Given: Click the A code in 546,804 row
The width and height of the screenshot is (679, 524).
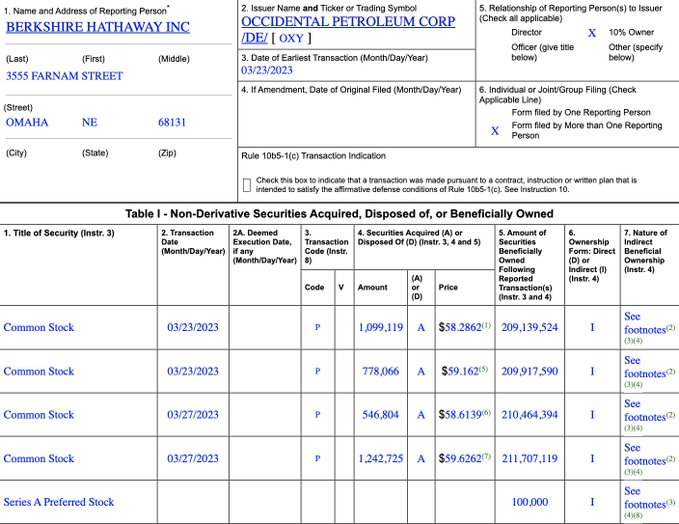Looking at the screenshot, I should click(421, 415).
